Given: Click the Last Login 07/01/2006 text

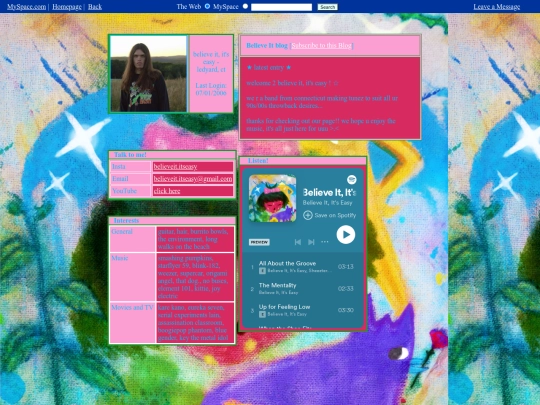Looking at the screenshot, I should 211,89.
